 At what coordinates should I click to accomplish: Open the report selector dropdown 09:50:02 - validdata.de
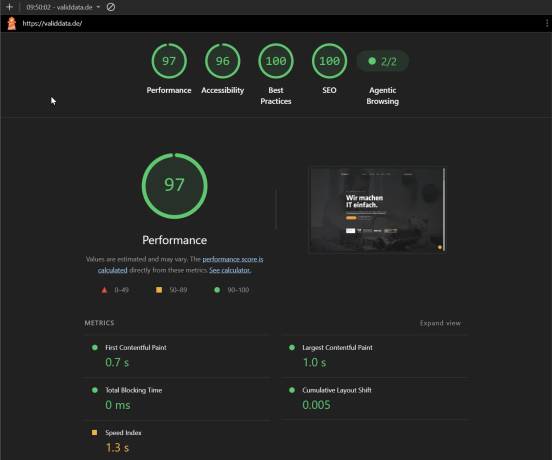63,7
